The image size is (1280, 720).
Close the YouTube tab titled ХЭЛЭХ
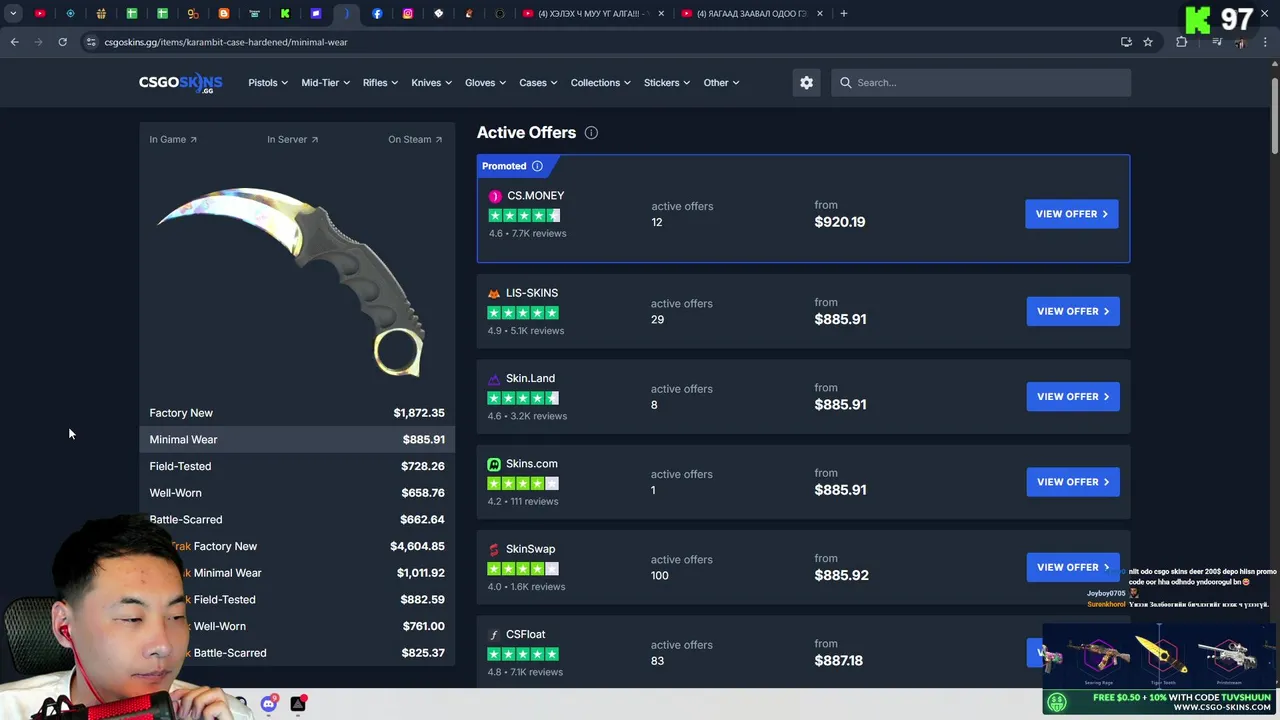point(661,14)
